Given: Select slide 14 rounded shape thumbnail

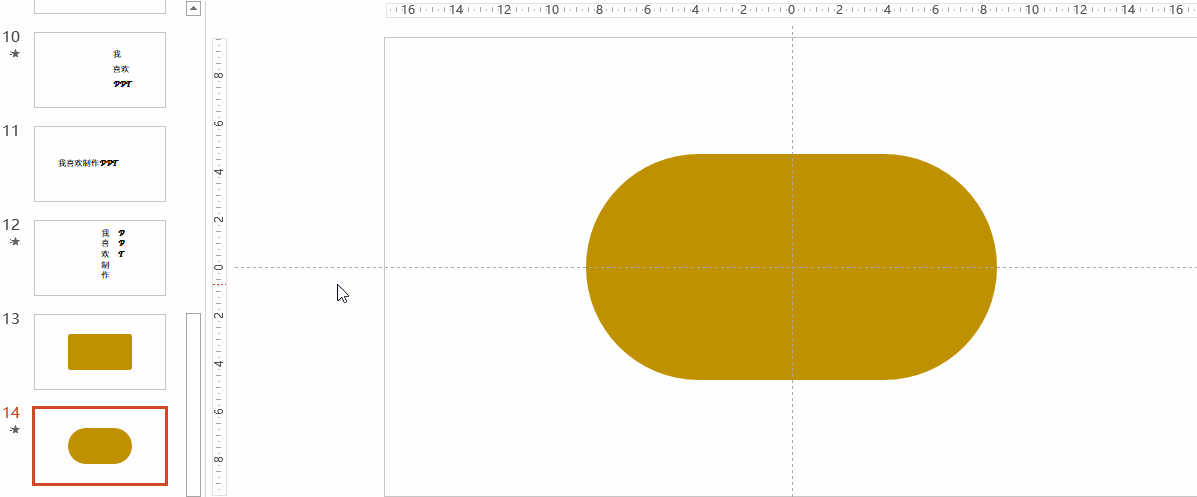Looking at the screenshot, I should click(100, 446).
